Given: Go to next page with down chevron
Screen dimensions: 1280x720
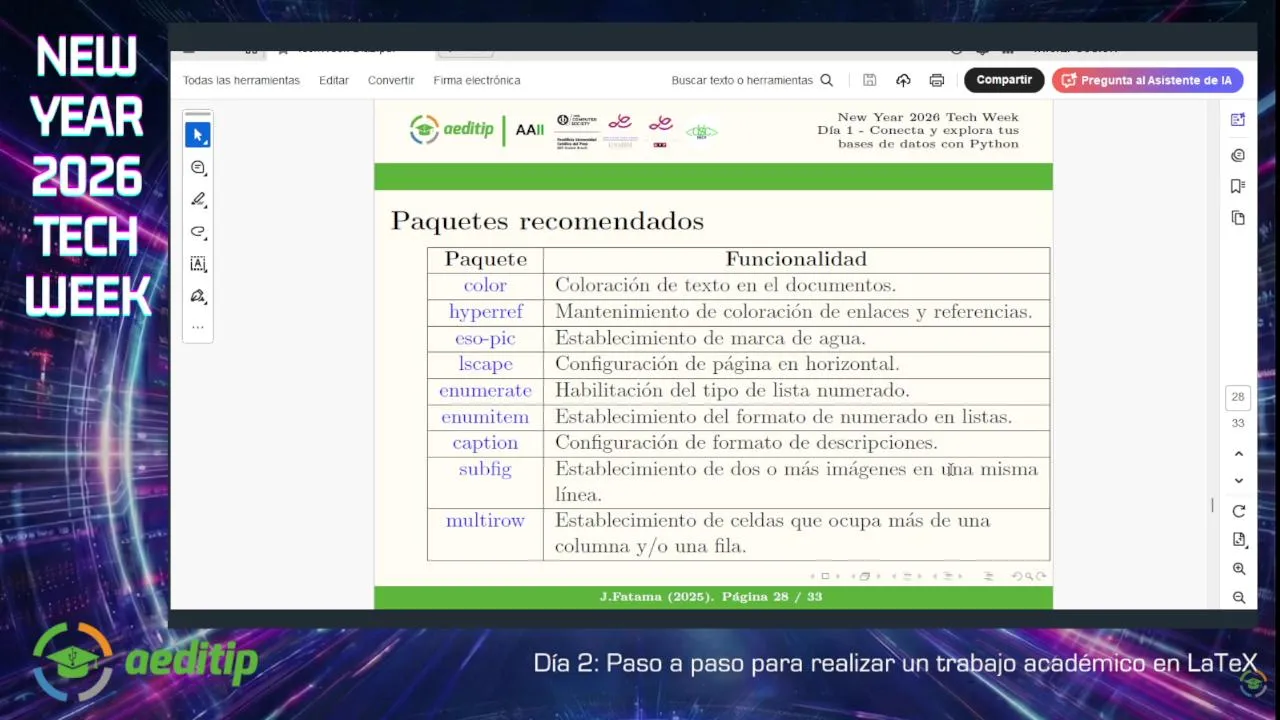Looking at the screenshot, I should click(1238, 481).
